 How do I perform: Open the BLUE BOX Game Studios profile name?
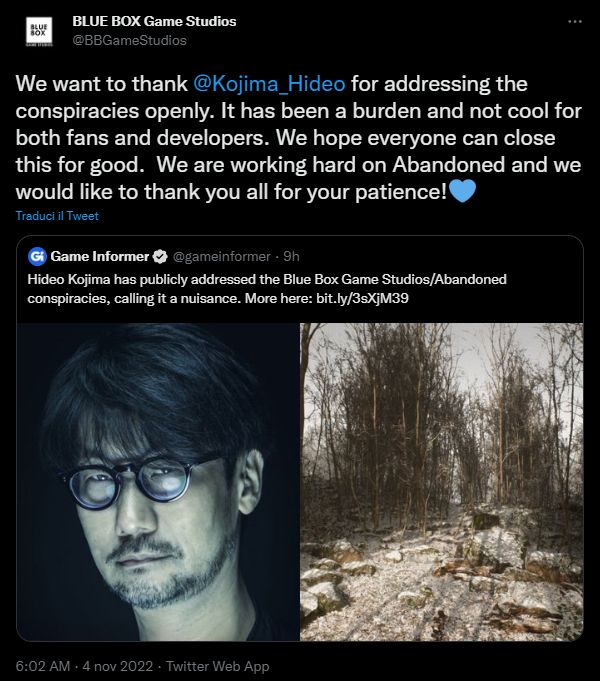pyautogui.click(x=154, y=21)
